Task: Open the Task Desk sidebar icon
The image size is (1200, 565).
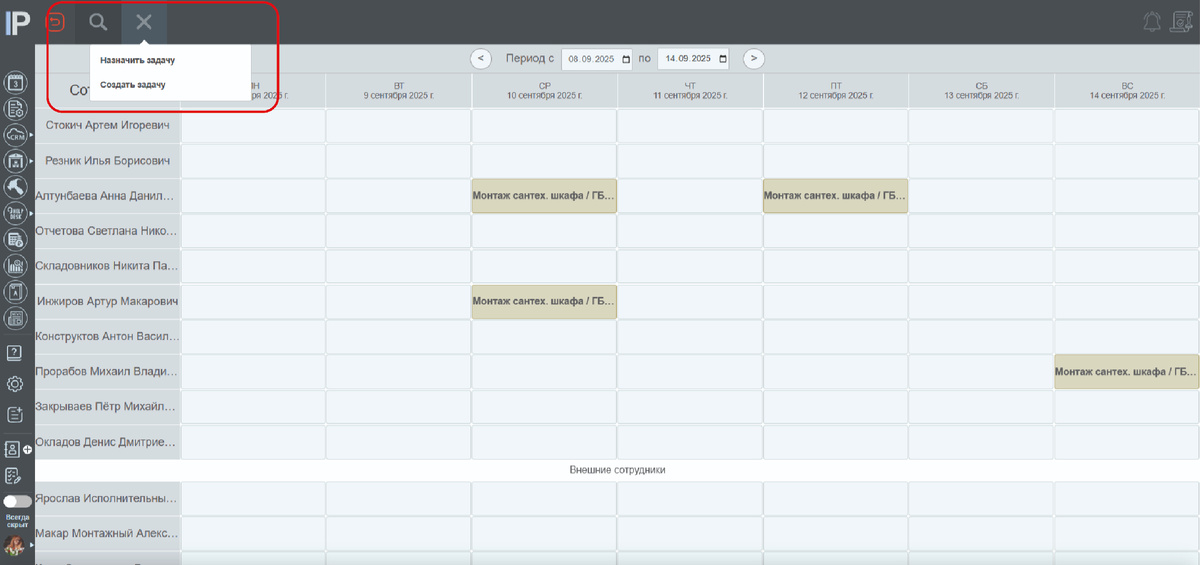Action: pyautogui.click(x=16, y=213)
